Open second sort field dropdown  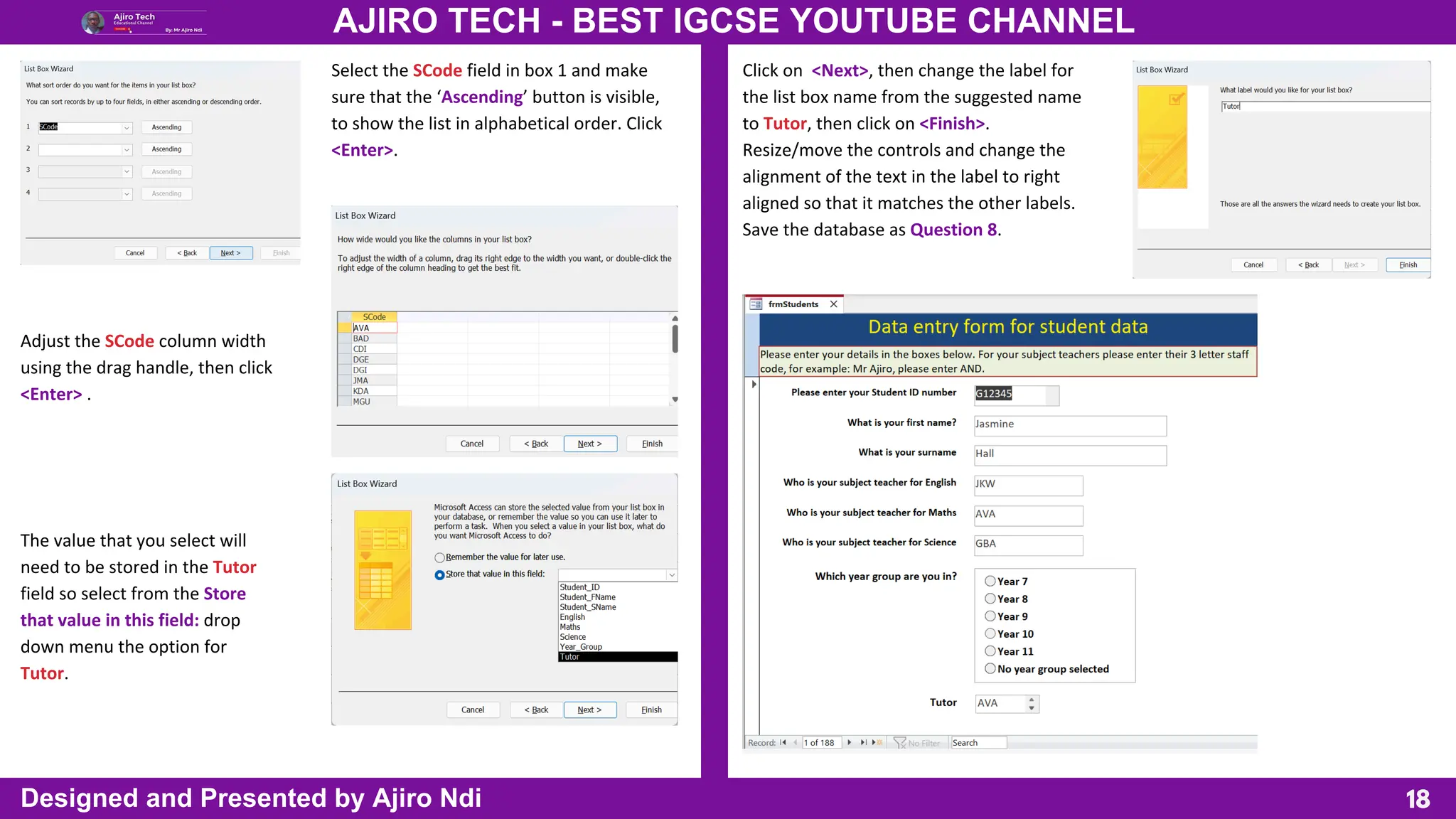[127, 150]
